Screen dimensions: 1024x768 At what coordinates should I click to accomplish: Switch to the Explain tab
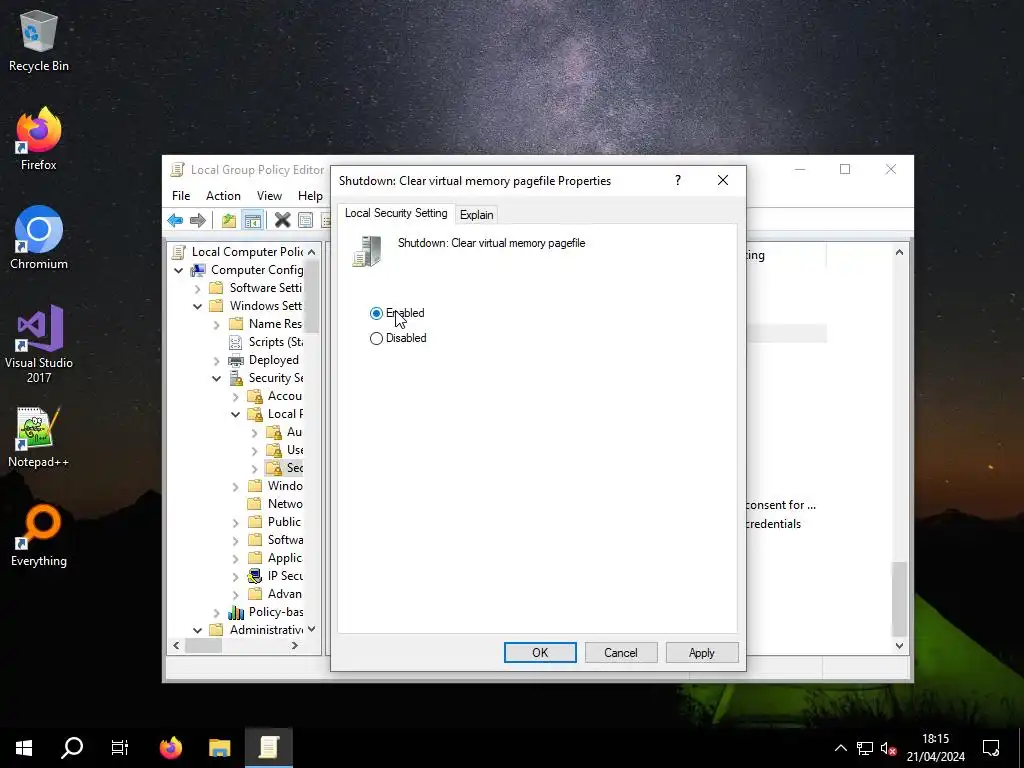(x=476, y=214)
